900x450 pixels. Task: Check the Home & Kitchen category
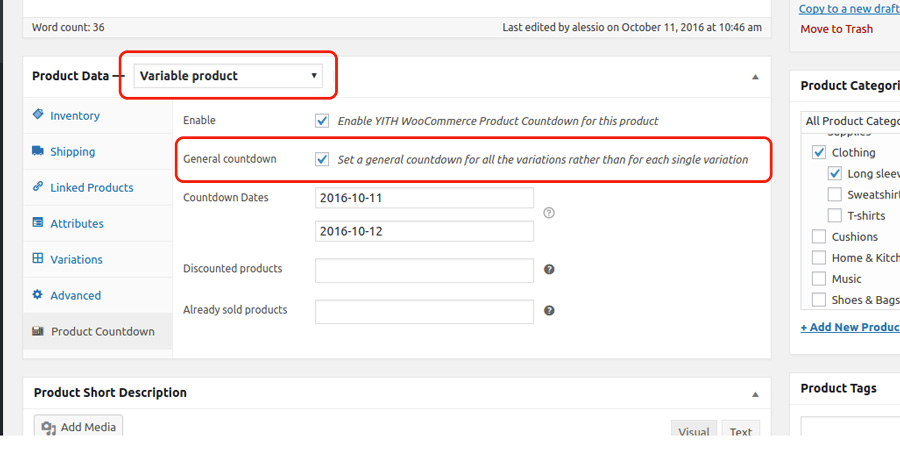click(x=818, y=258)
